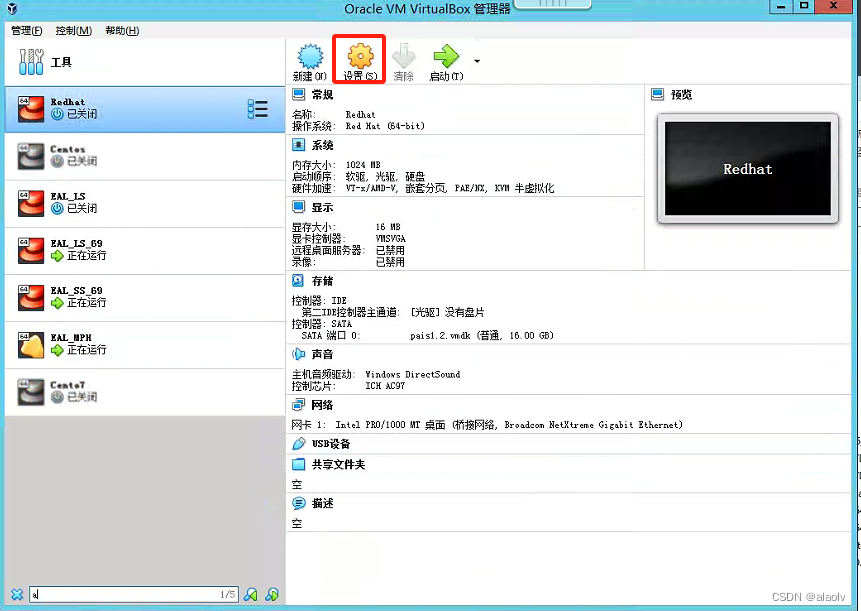Click the Preview (预览) panel icon
This screenshot has height=611, width=861.
pyautogui.click(x=658, y=94)
